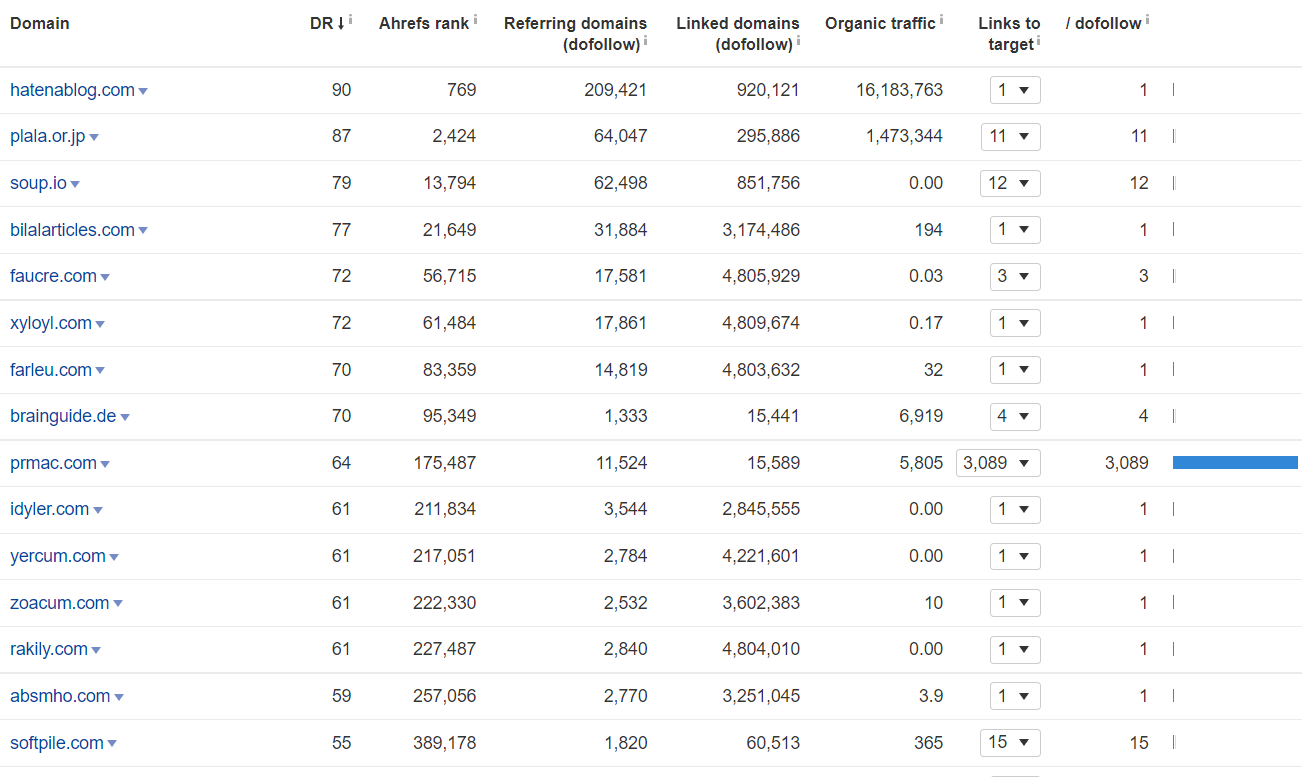Expand the arrow menu next to farleu.com

tap(100, 371)
